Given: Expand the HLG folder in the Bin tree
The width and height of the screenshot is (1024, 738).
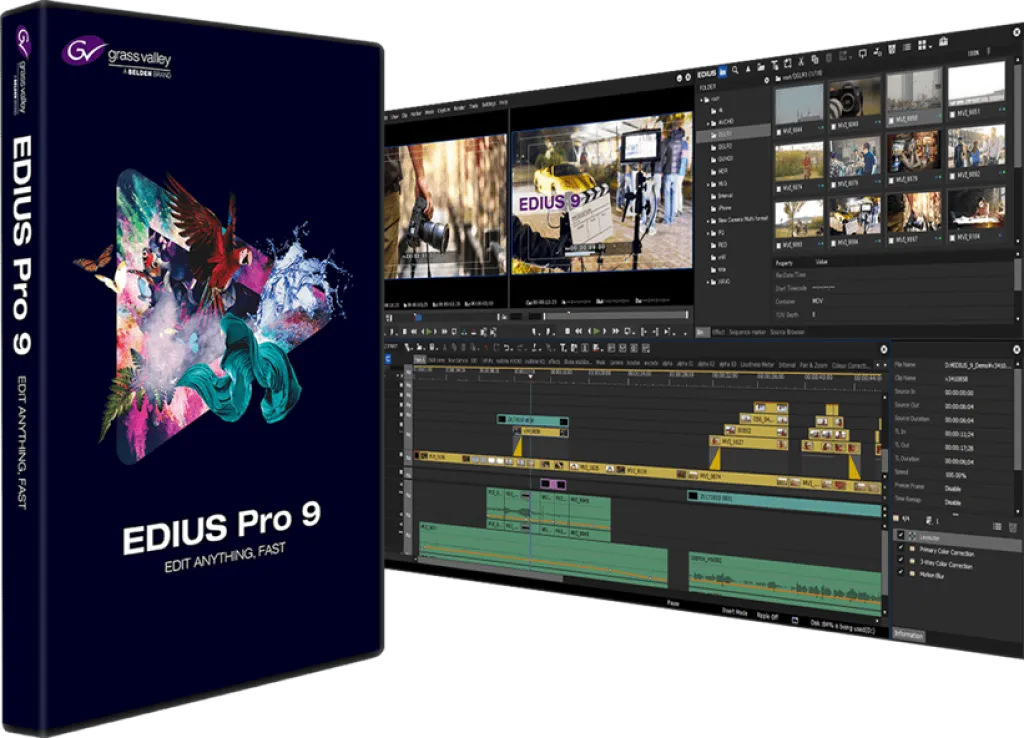Looking at the screenshot, I should (708, 184).
